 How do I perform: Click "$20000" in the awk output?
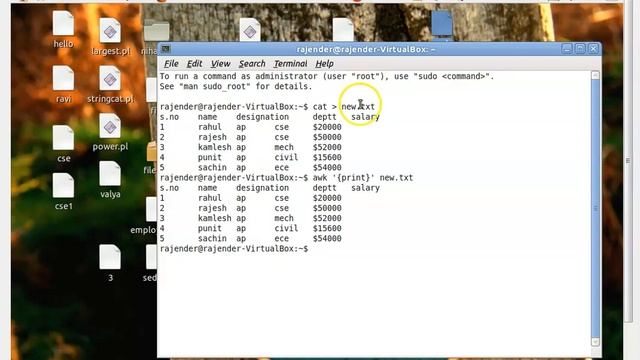(327, 198)
